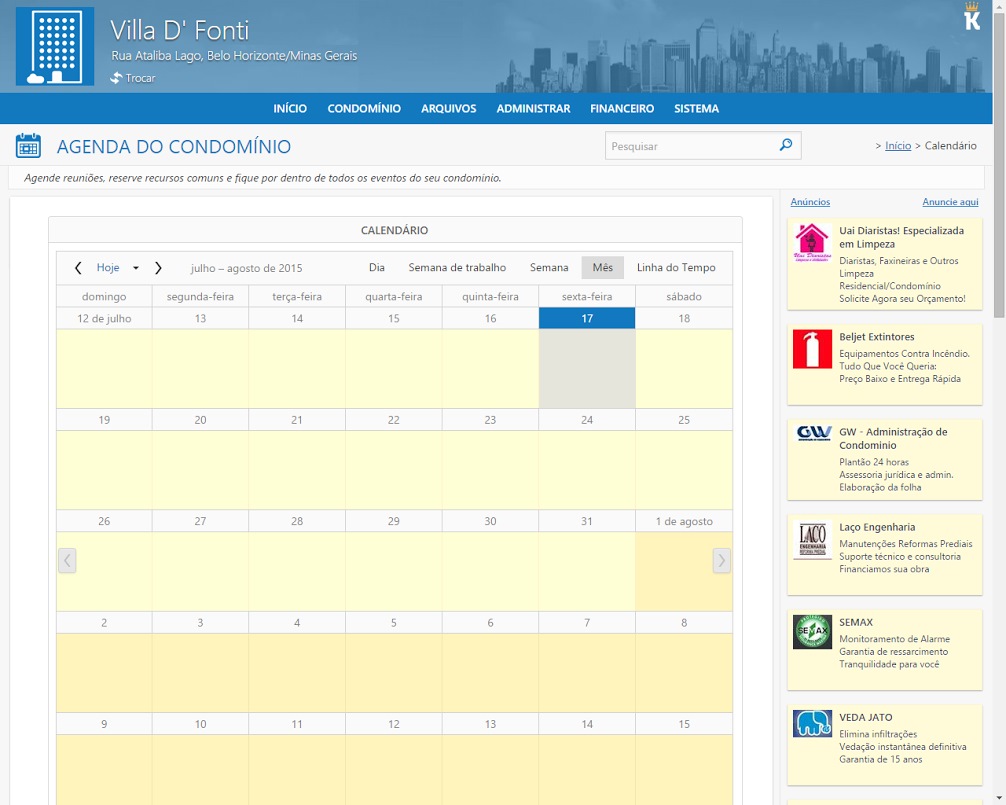
Task: Click the magnifier search icon
Action: click(x=786, y=146)
